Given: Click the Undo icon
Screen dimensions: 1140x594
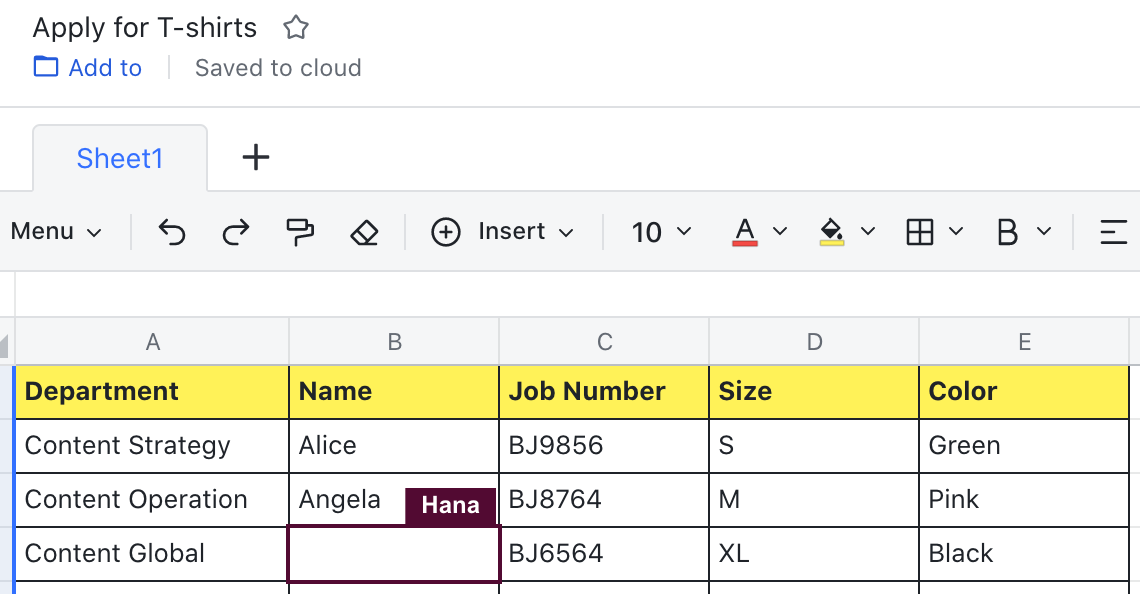Looking at the screenshot, I should click(x=171, y=231).
